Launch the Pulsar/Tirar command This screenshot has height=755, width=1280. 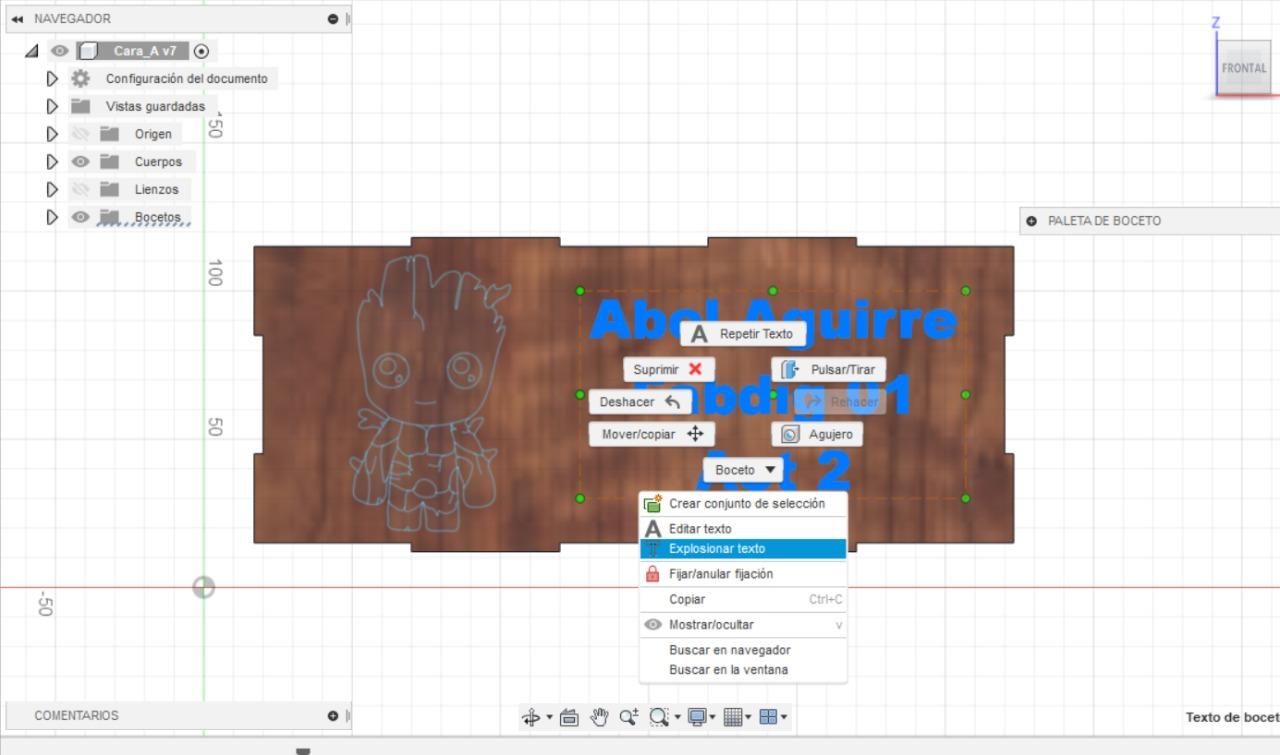pos(829,370)
